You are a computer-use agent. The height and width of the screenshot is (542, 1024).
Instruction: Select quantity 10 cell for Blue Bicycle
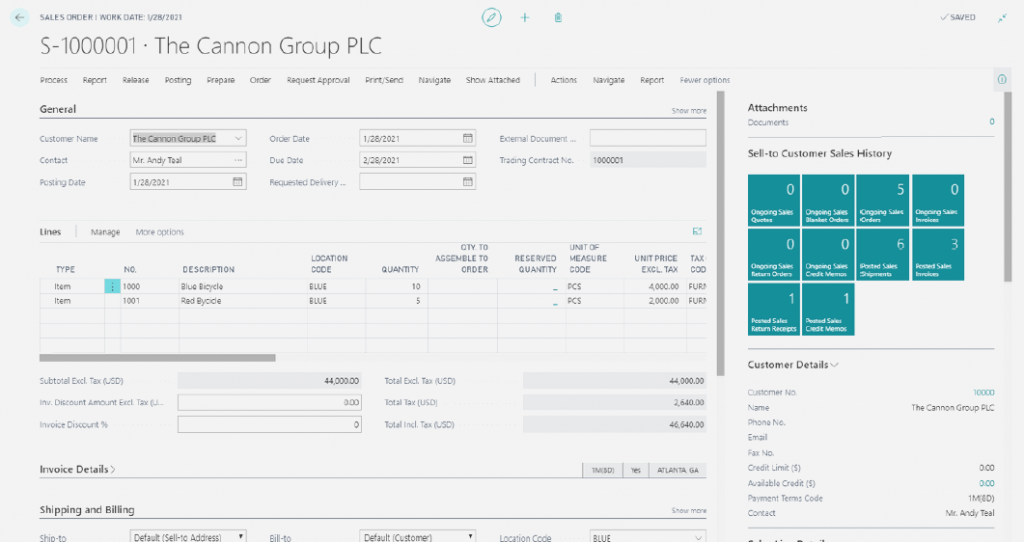[397, 286]
